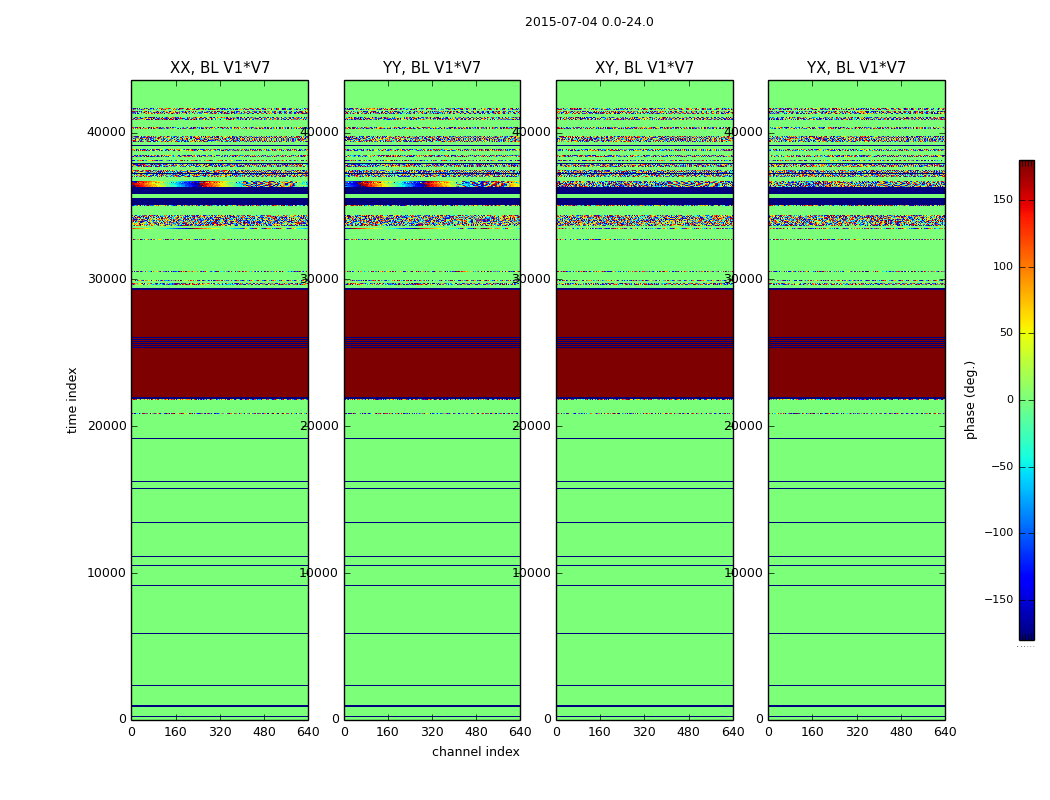Image resolution: width=1050 pixels, height=800 pixels.
Task: Click the '320' x-tick under the YY panel
Action: pyautogui.click(x=432, y=732)
